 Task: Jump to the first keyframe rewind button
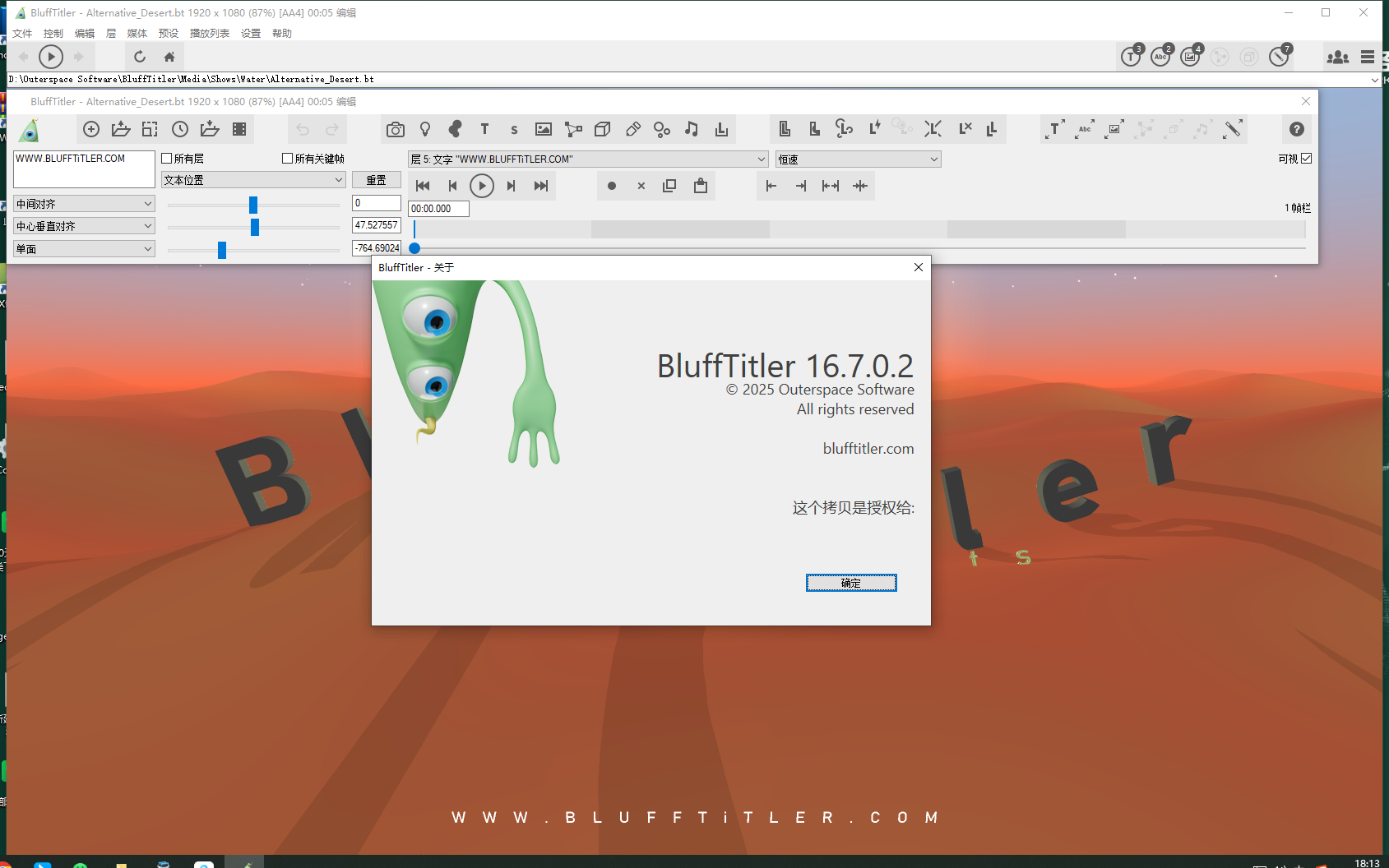click(x=423, y=186)
